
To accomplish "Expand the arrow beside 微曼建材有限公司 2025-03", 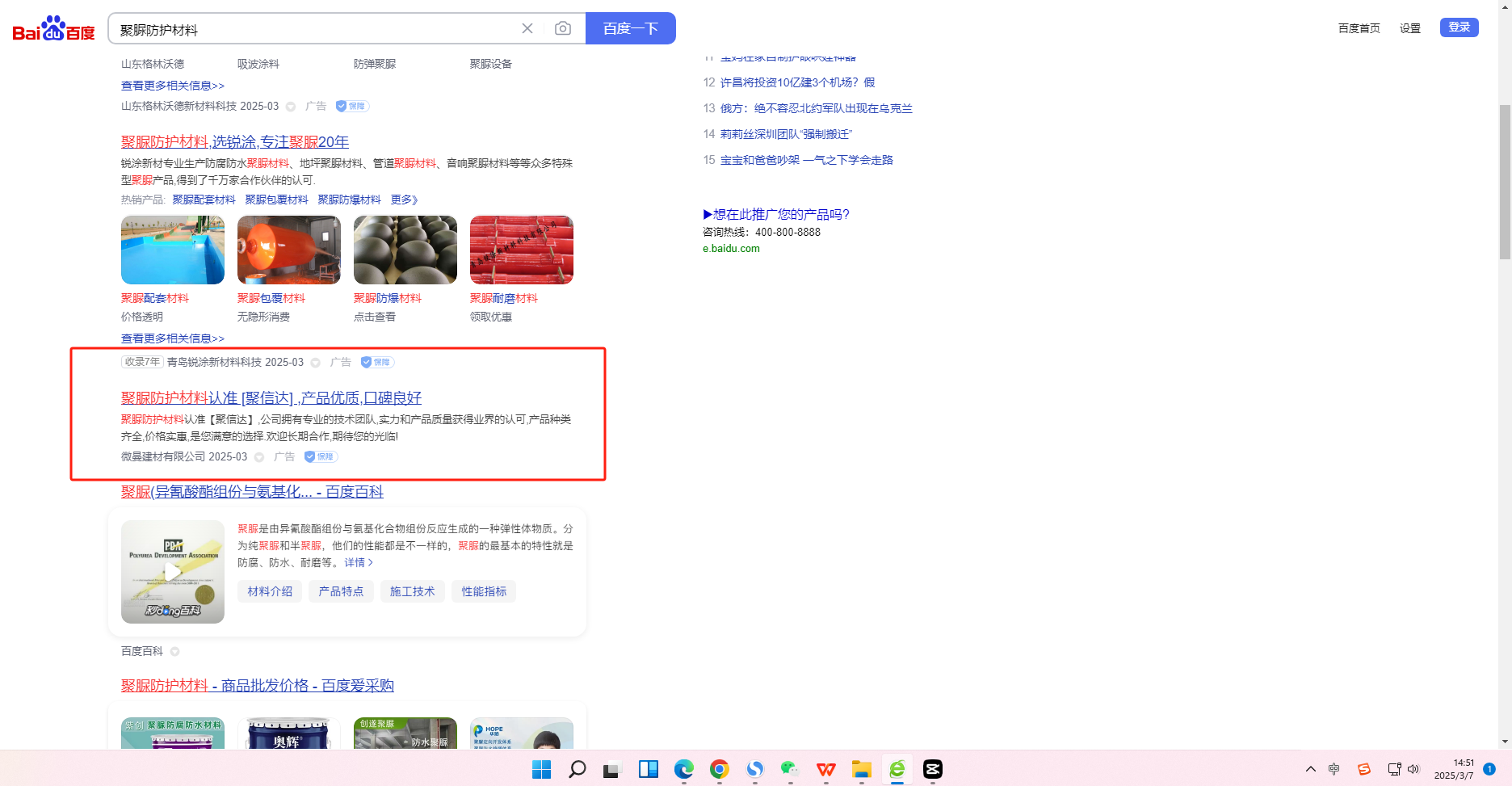I will [259, 457].
